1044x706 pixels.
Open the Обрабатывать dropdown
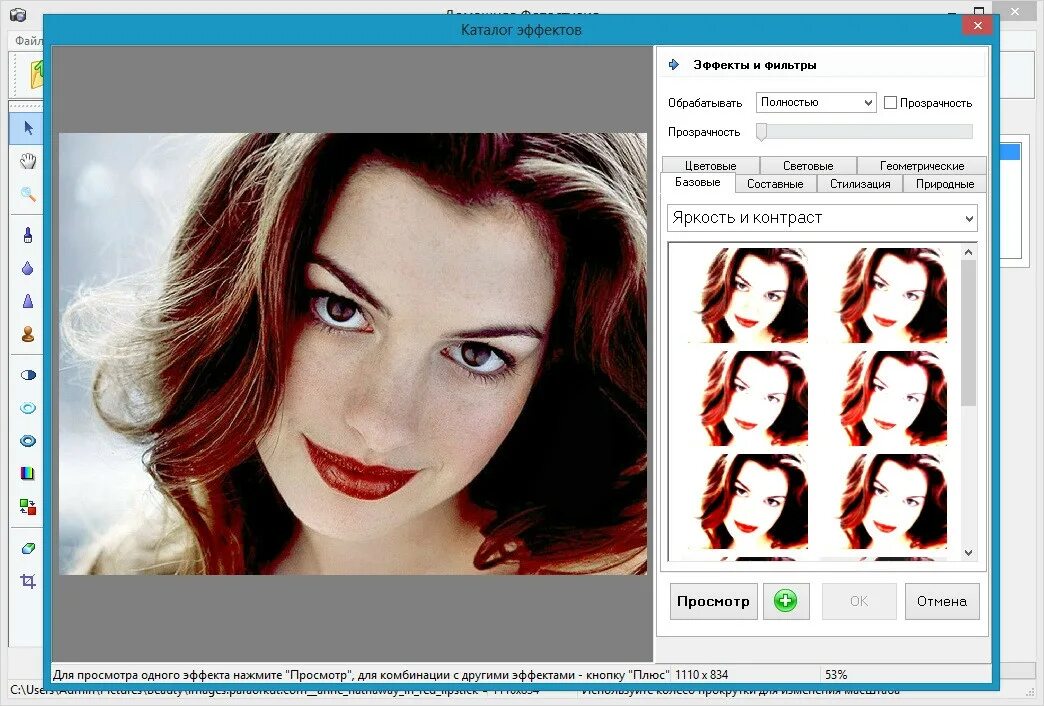(815, 102)
